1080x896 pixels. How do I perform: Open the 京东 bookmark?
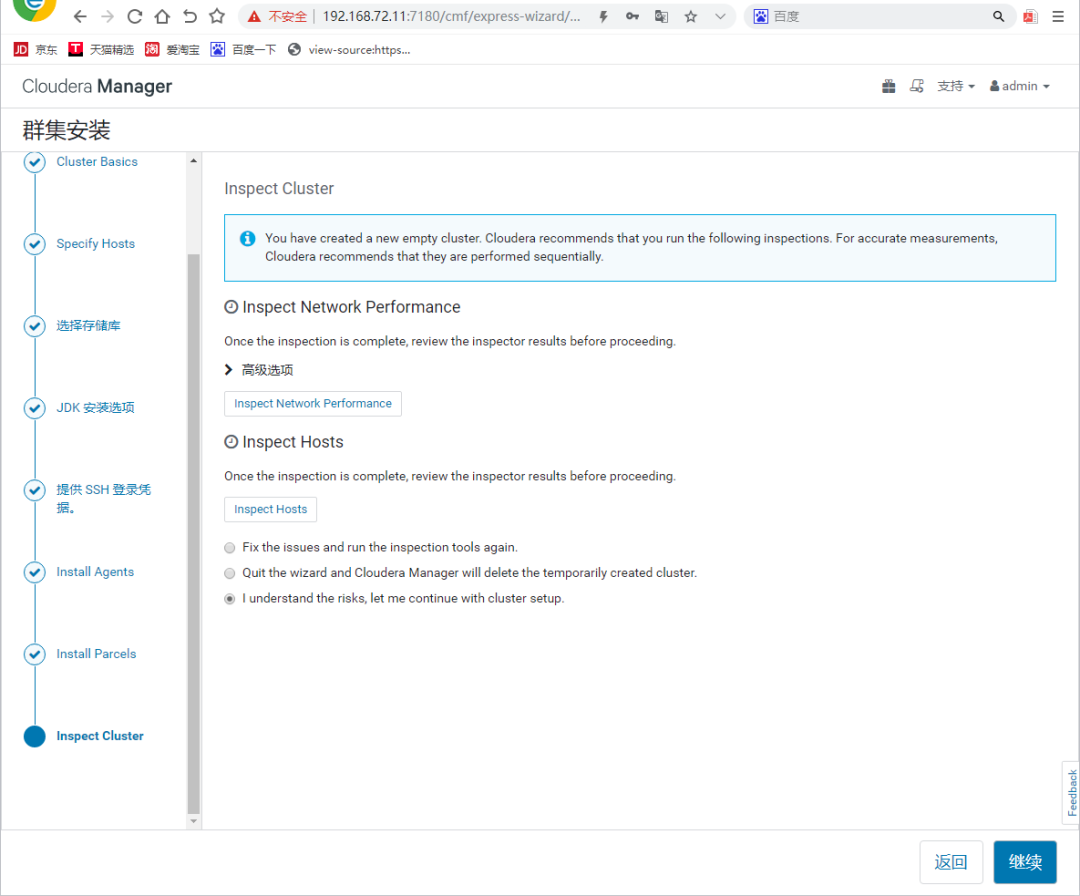pos(36,50)
